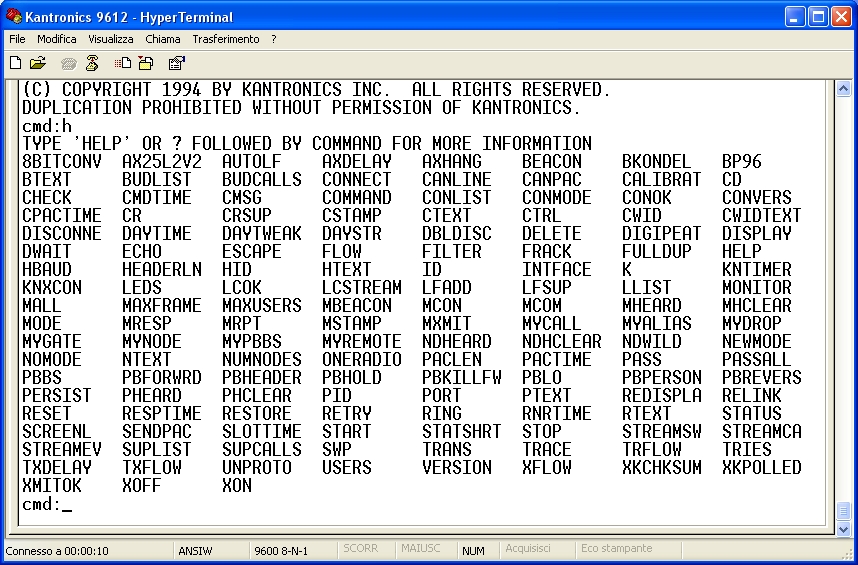Click the MONITOR command text
858x565 pixels.
(x=757, y=288)
